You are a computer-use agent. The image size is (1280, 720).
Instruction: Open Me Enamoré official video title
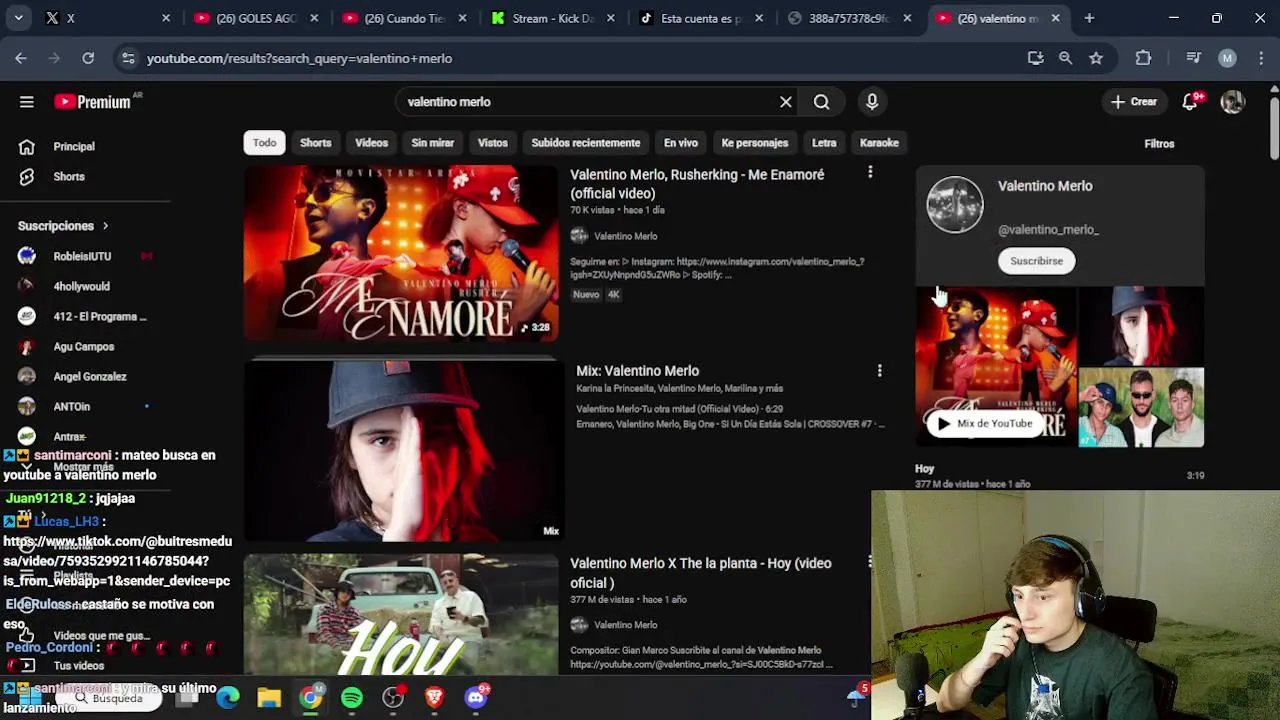point(697,184)
